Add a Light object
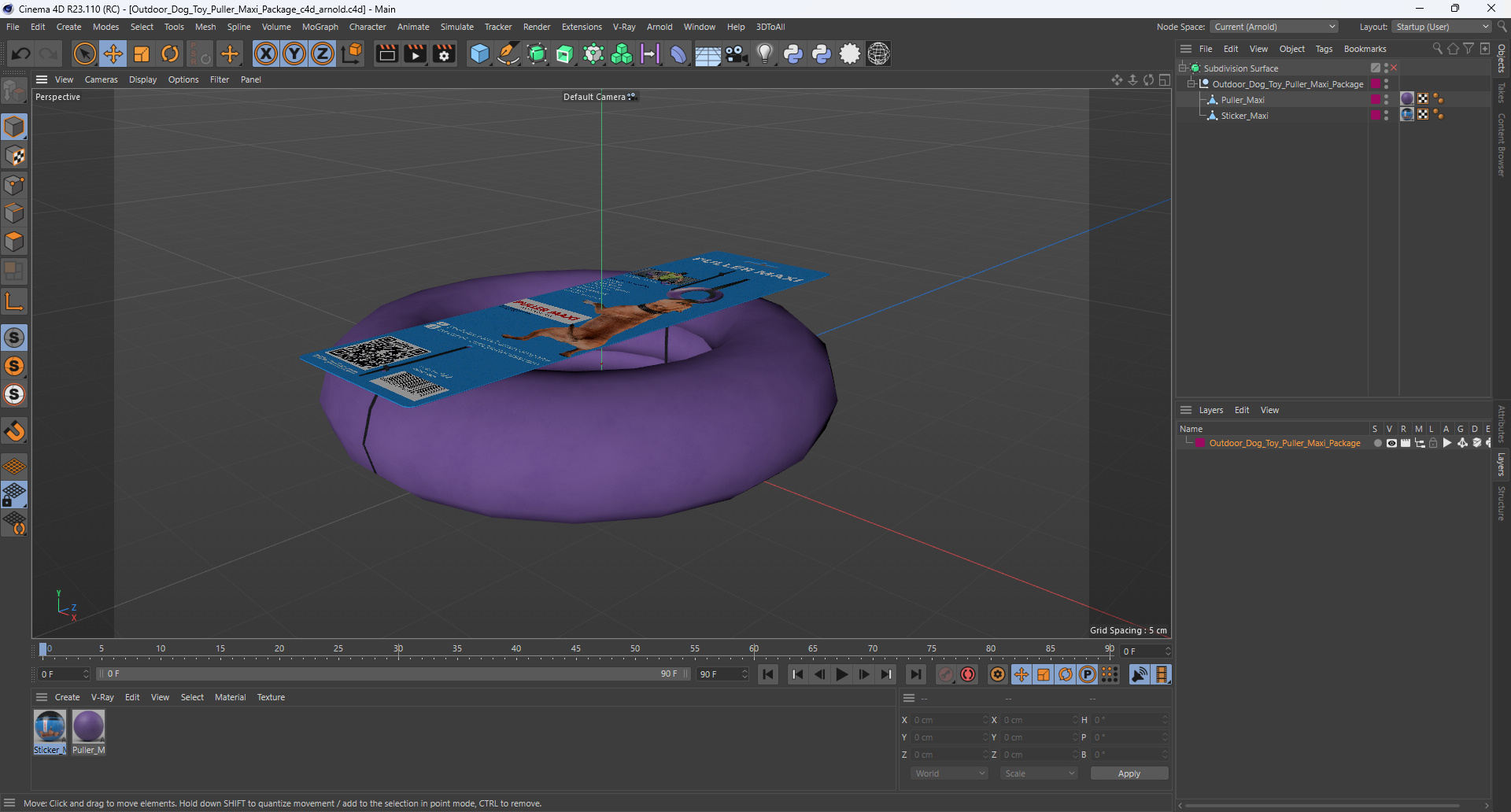 (764, 54)
